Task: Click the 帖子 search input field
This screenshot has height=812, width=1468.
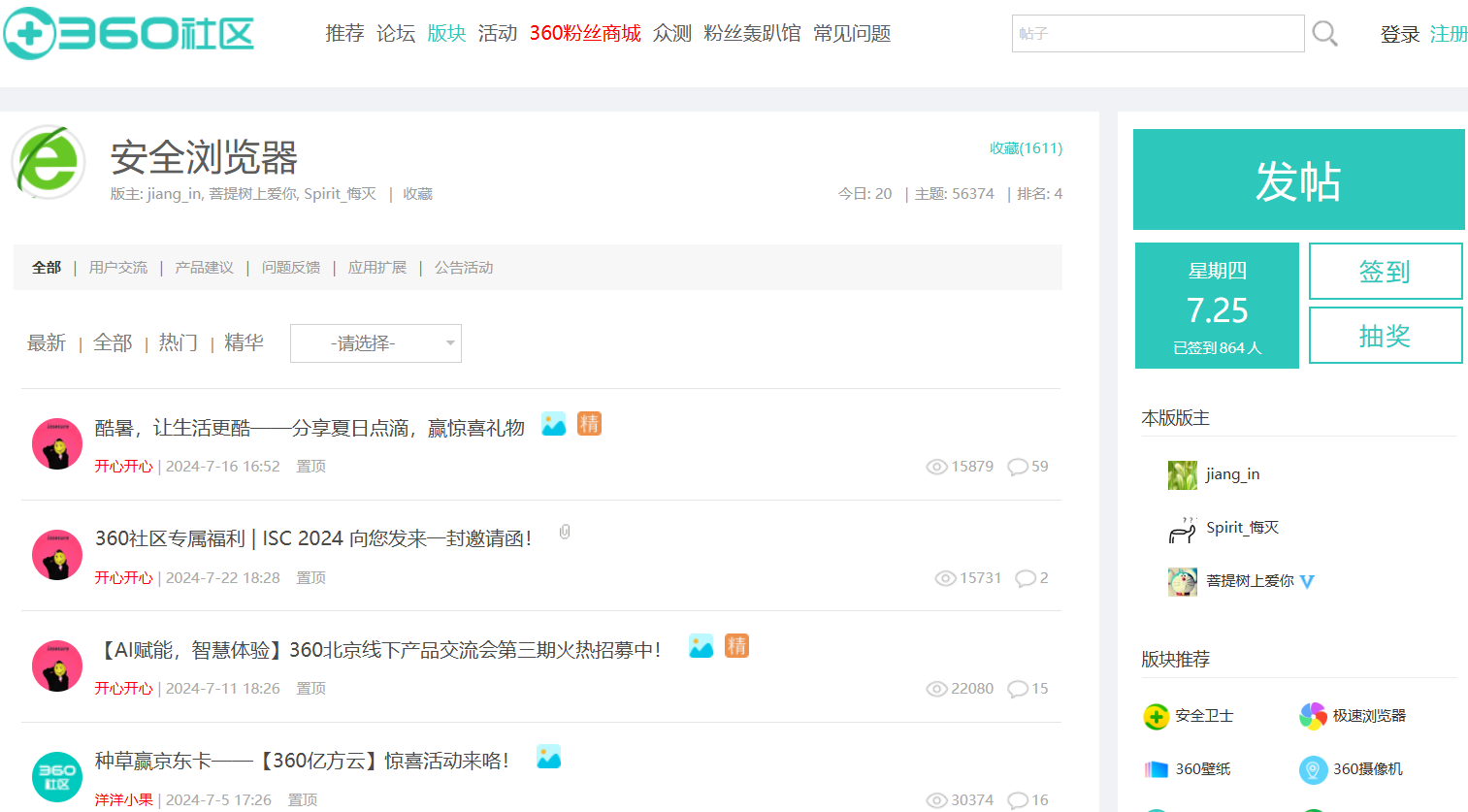Action: [1158, 34]
